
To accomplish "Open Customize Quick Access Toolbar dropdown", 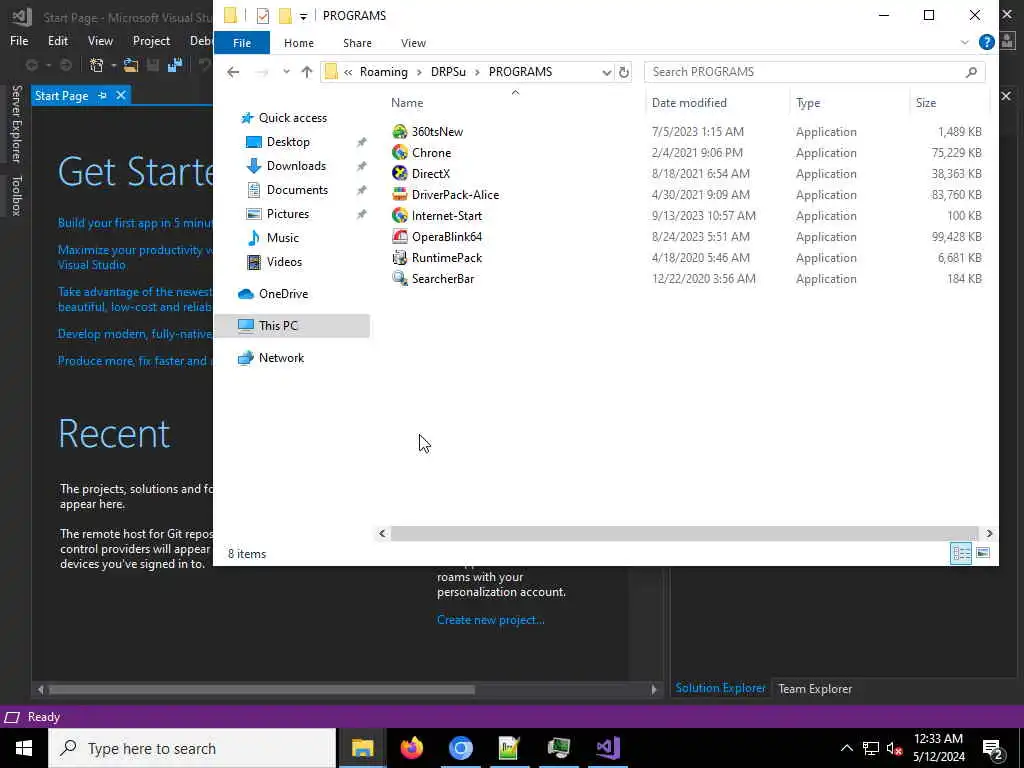I will pos(303,16).
